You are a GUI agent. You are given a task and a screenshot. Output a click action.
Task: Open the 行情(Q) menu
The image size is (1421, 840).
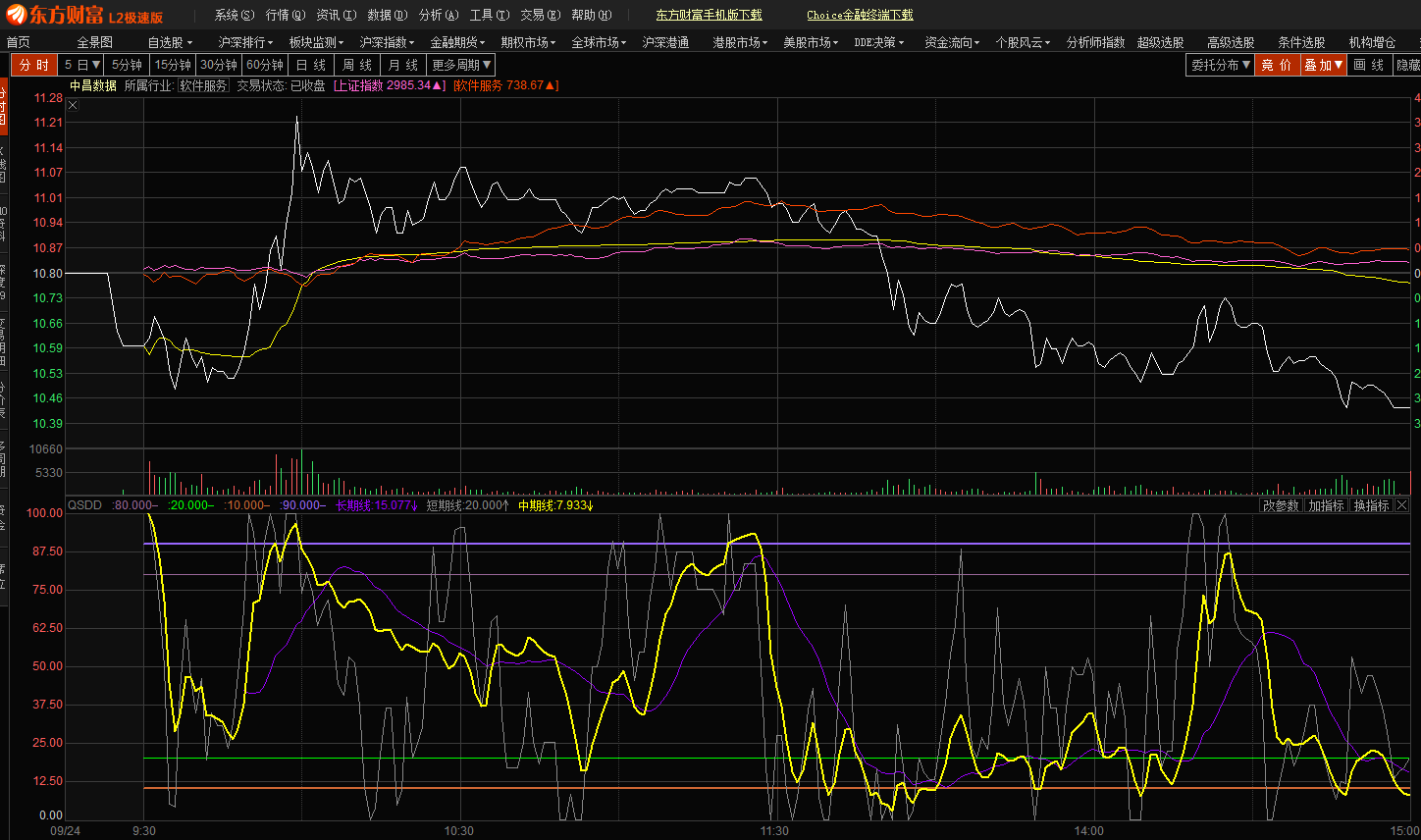click(286, 15)
